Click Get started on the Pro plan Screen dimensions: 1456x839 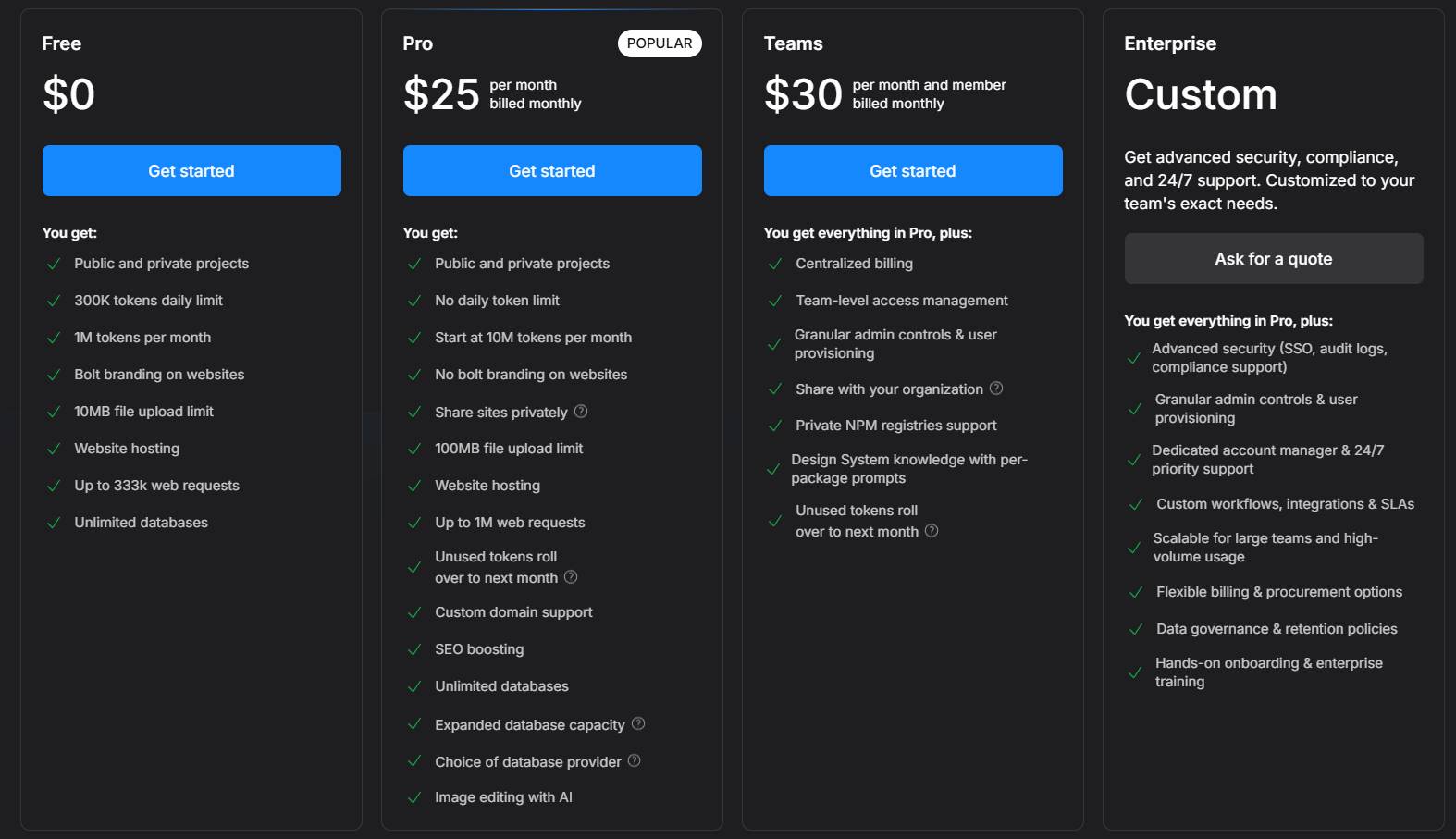(x=552, y=170)
